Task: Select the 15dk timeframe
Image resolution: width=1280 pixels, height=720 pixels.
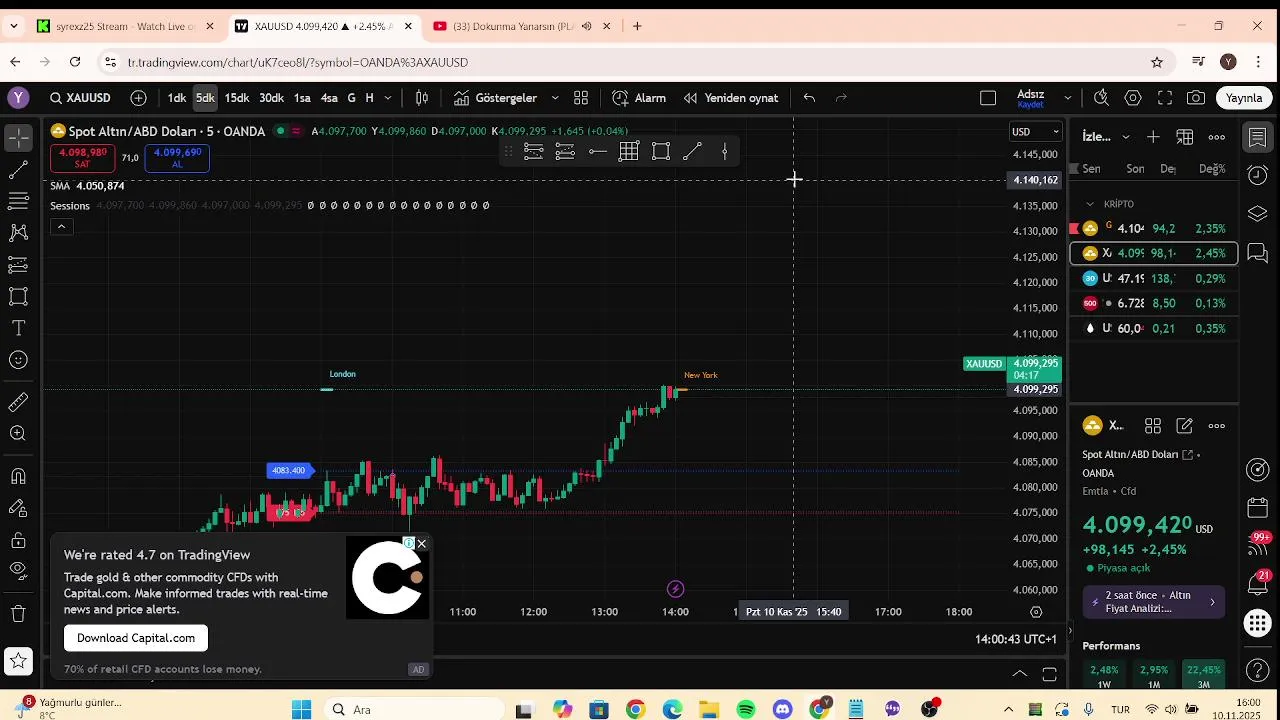Action: coord(237,98)
